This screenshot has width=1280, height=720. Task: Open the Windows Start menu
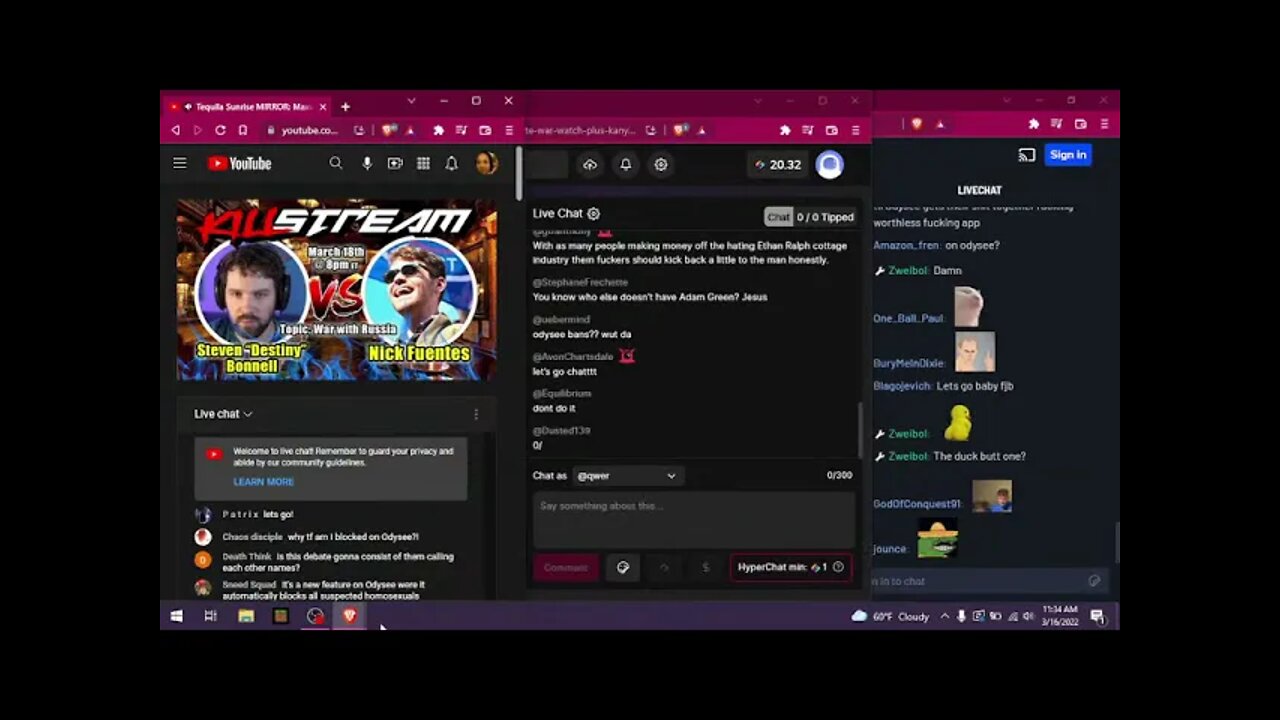[176, 616]
